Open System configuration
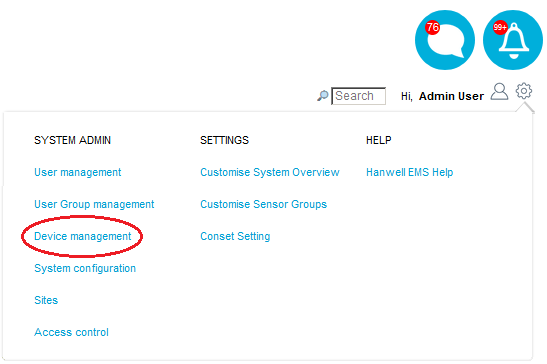This screenshot has height=364, width=547. click(x=85, y=268)
